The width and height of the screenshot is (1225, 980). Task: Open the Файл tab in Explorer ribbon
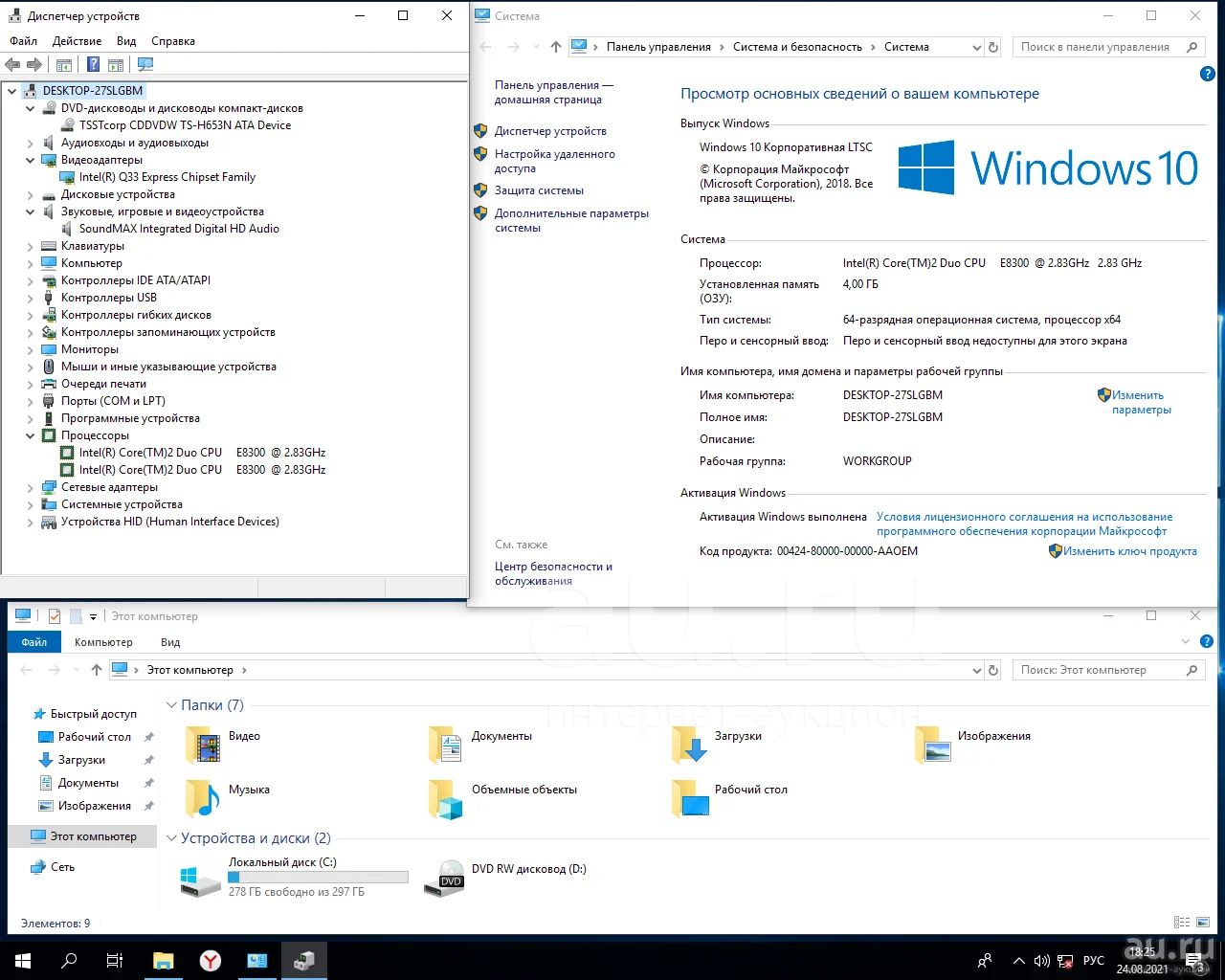(34, 642)
